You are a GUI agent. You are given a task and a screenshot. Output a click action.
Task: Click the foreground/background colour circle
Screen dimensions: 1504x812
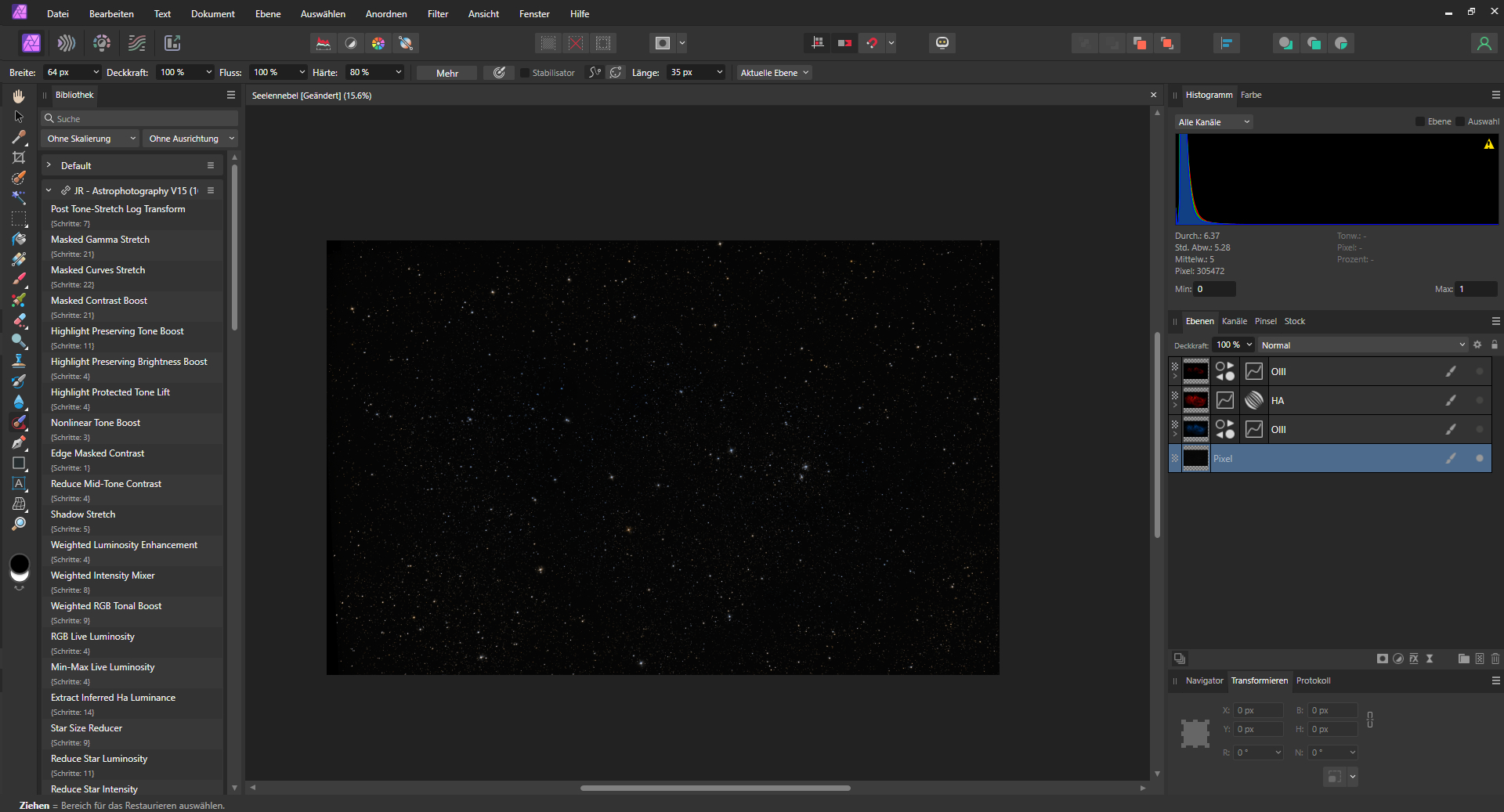20,567
